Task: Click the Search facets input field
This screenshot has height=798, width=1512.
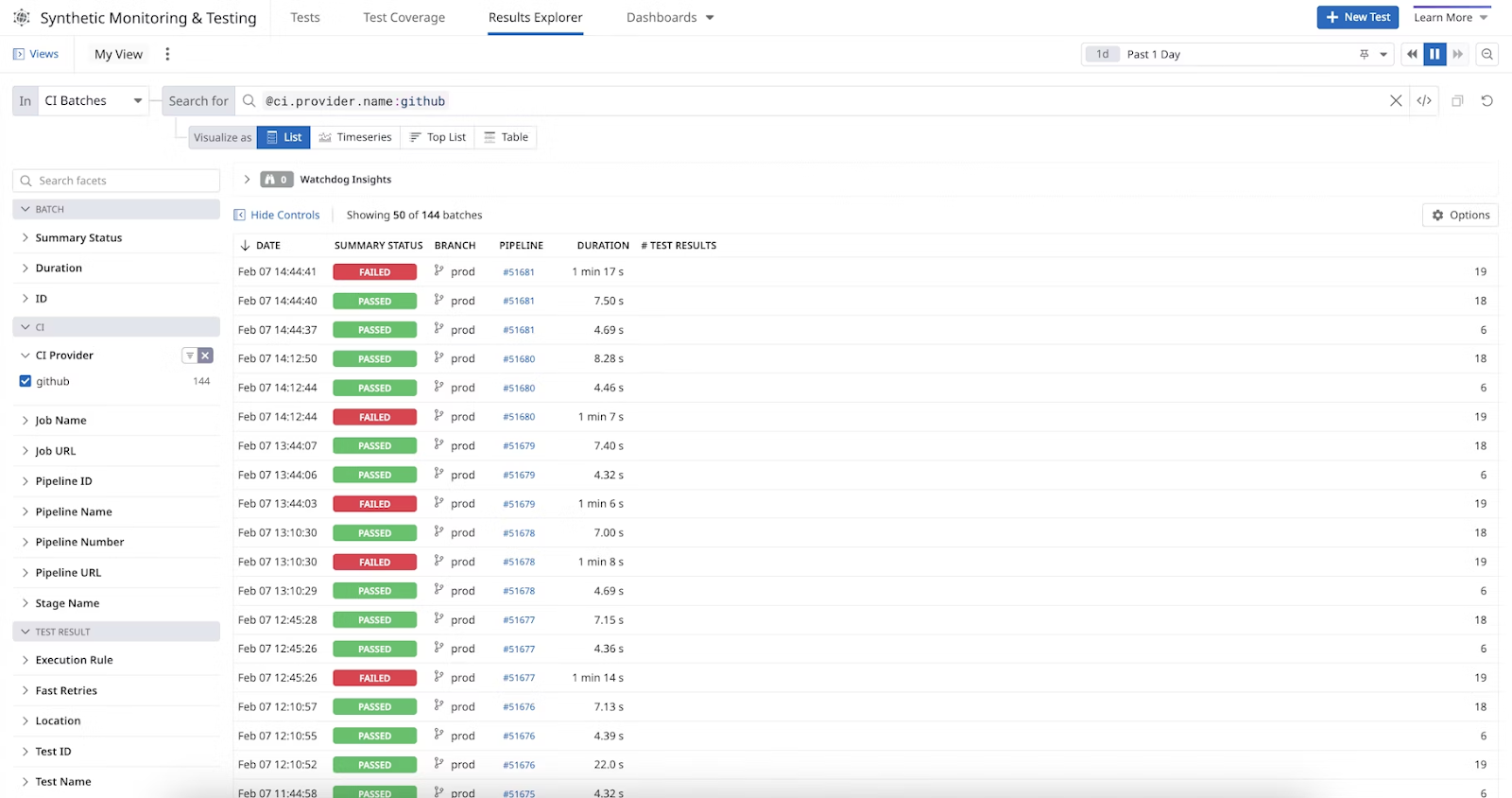Action: (x=123, y=181)
